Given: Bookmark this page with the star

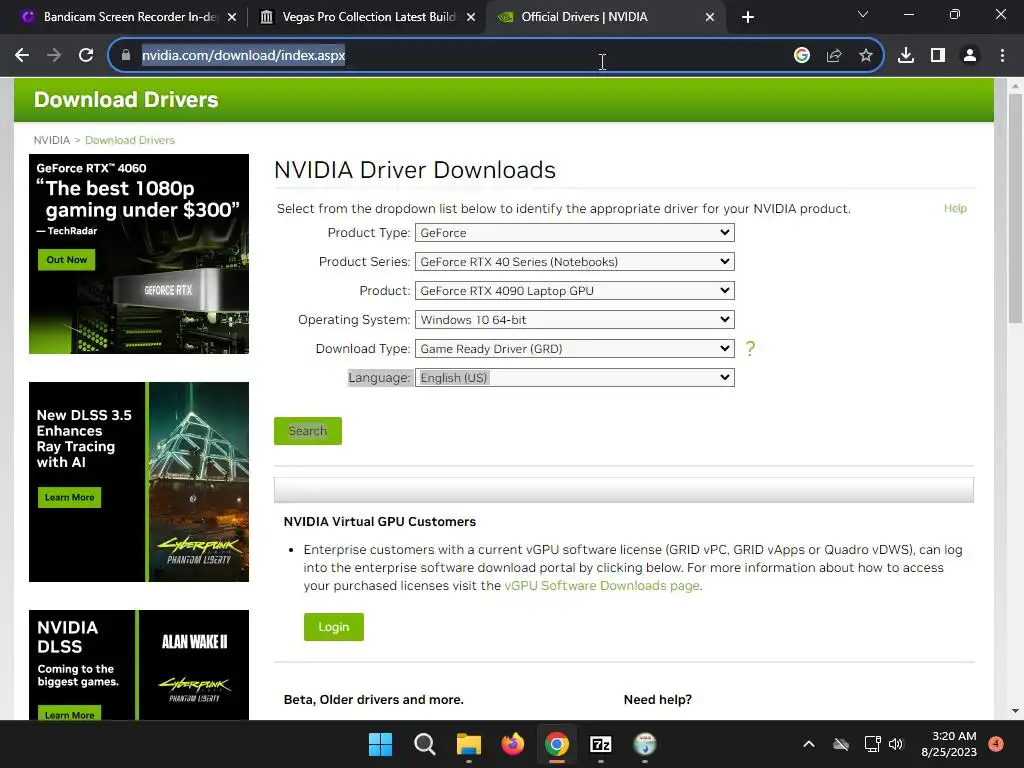Looking at the screenshot, I should (x=866, y=56).
